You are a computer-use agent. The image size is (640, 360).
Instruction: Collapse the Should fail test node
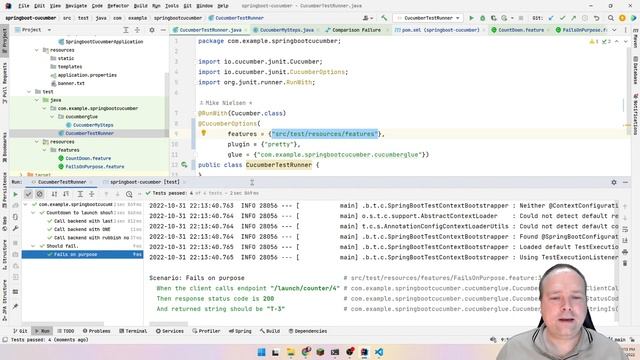(33, 246)
